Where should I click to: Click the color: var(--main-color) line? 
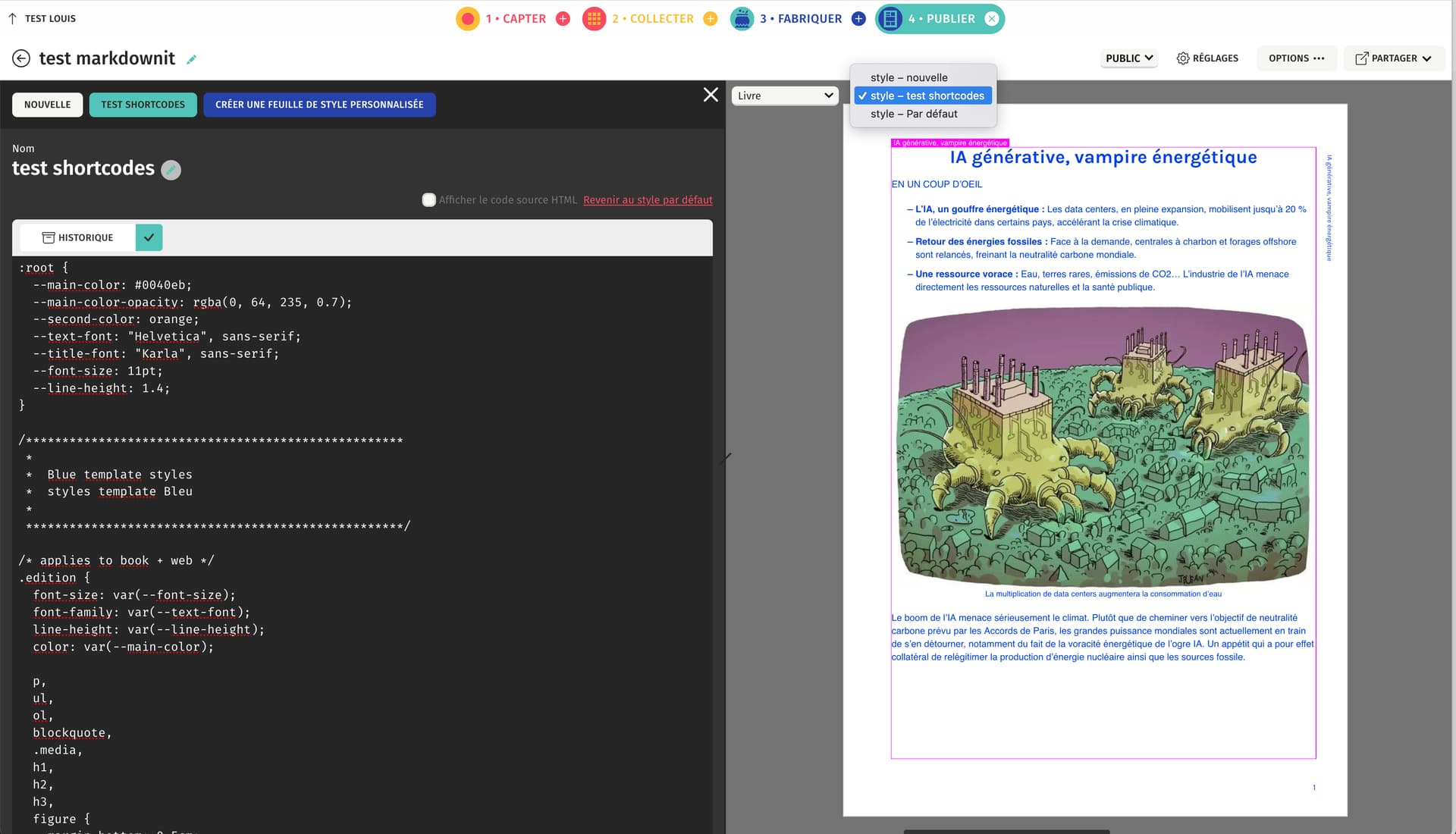click(x=124, y=647)
